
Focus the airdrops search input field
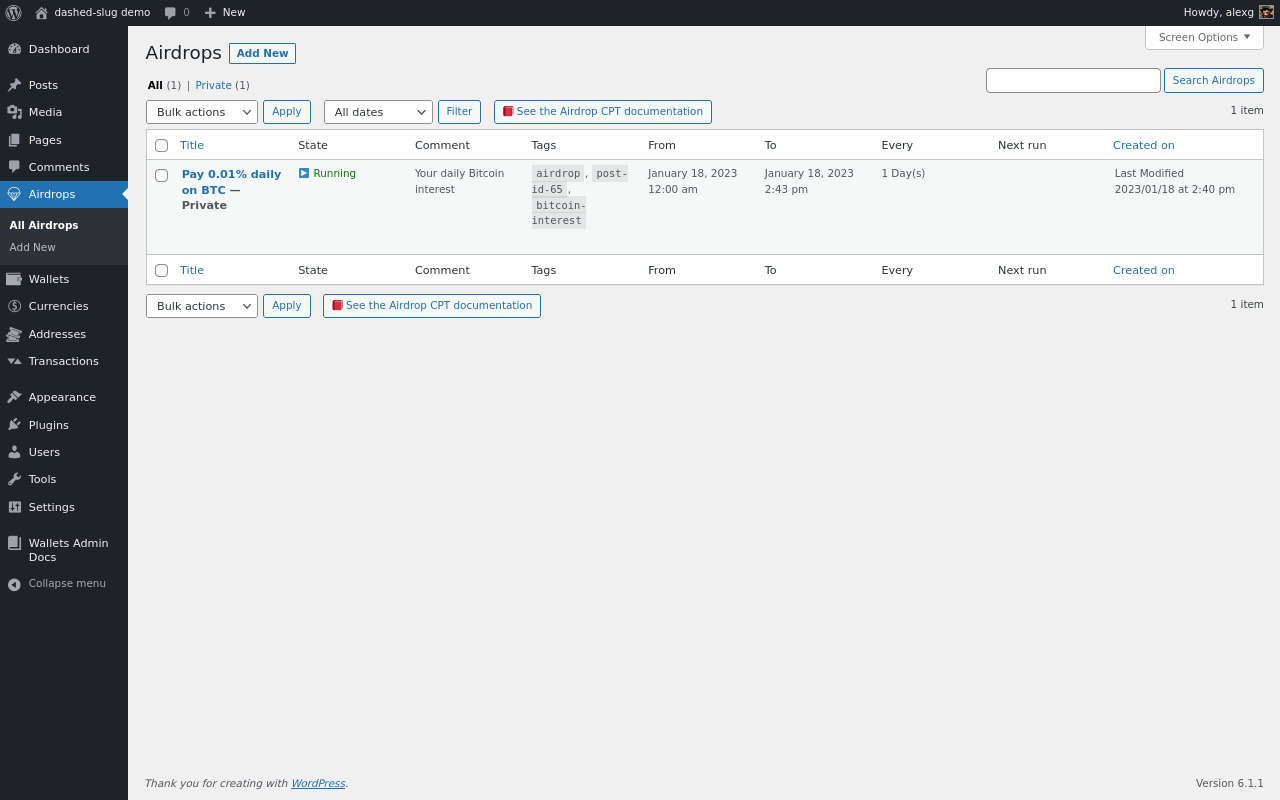click(1073, 80)
